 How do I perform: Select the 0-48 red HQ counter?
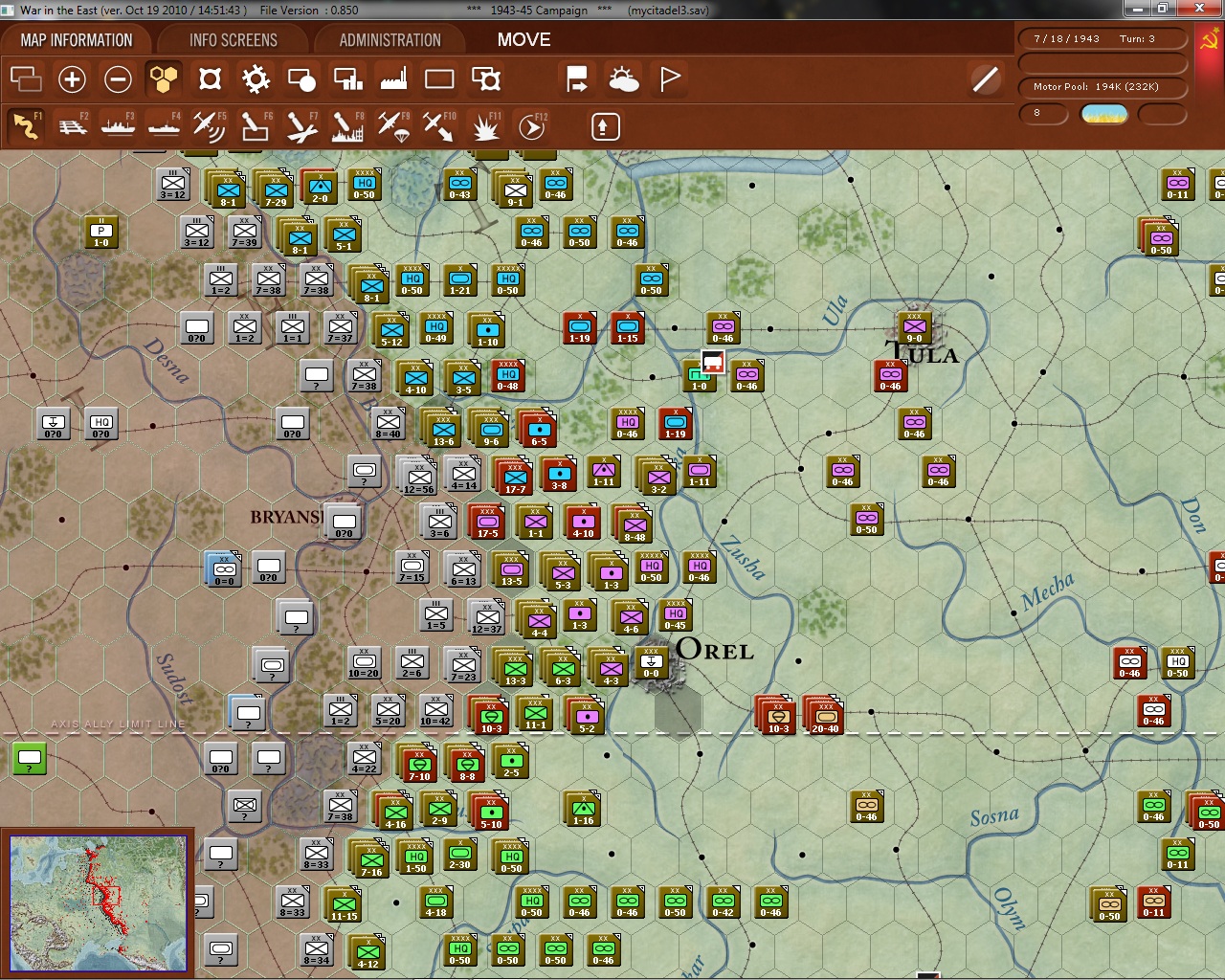(x=508, y=377)
